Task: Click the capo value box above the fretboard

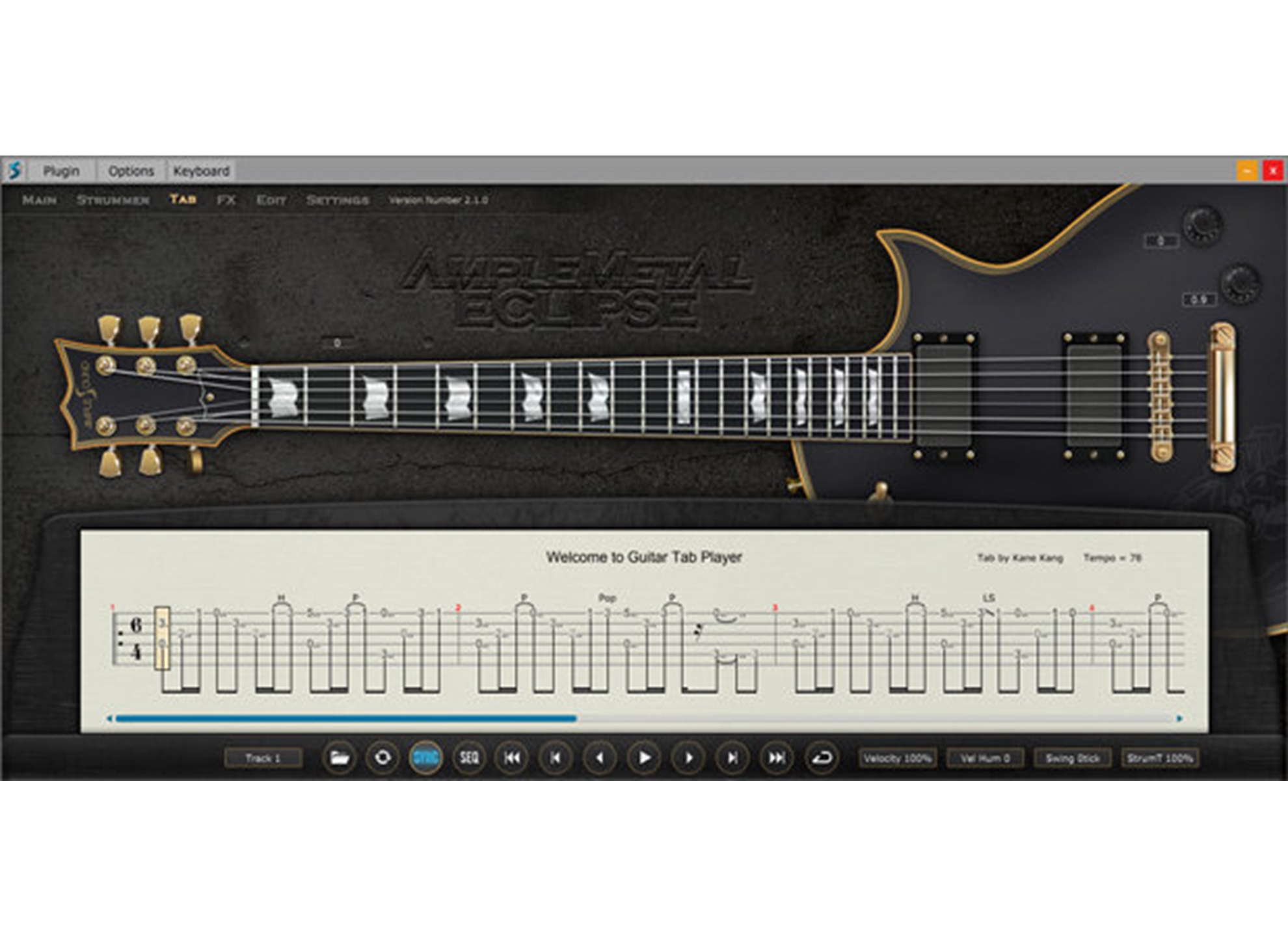Action: coord(337,343)
